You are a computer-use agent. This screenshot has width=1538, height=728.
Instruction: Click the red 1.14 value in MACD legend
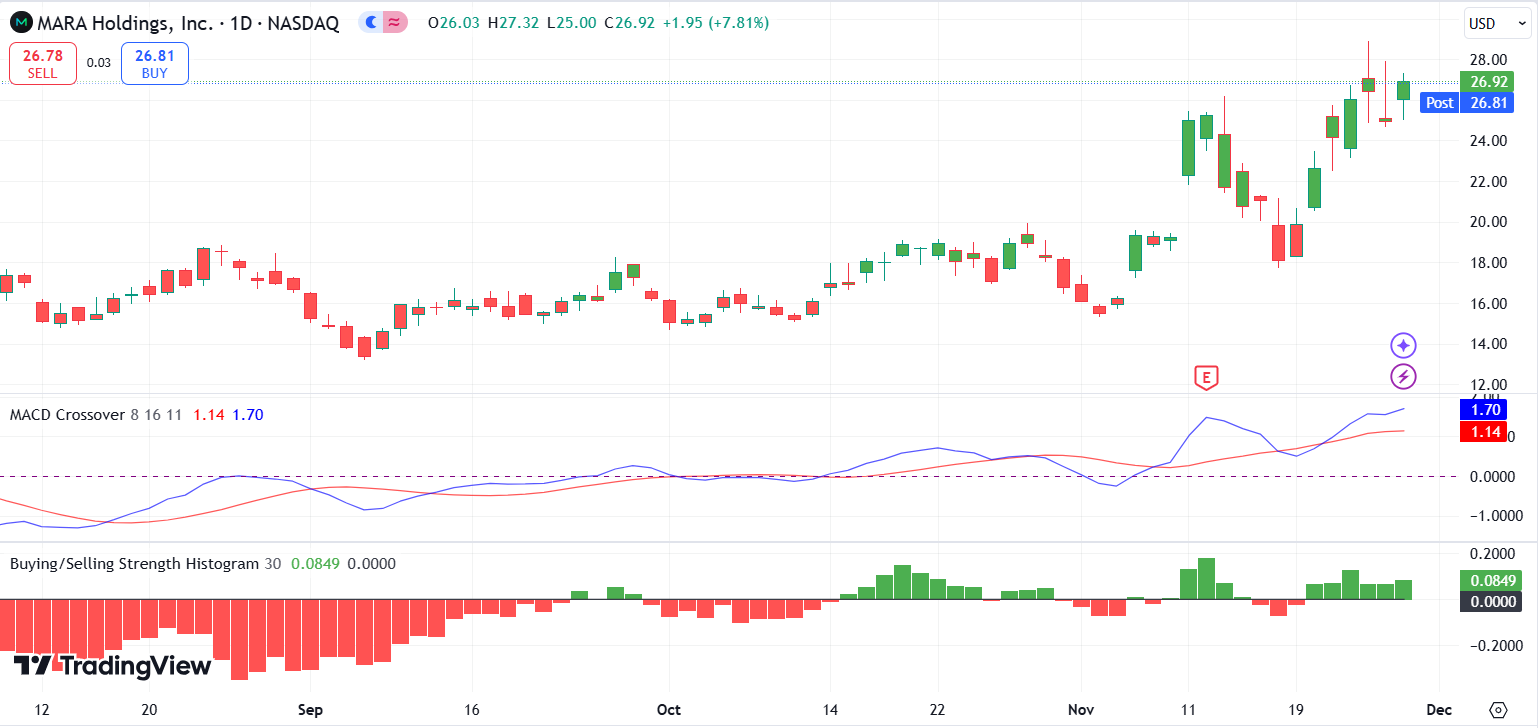(208, 414)
